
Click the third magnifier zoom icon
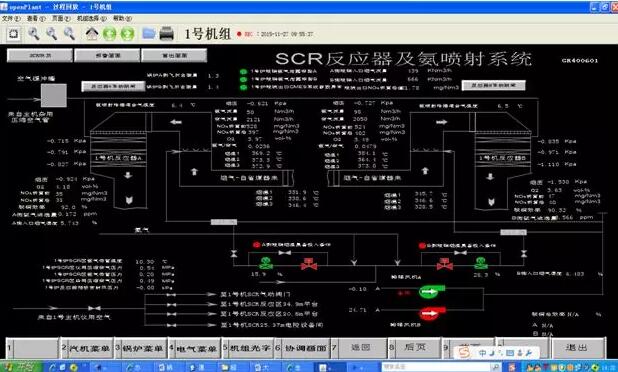coord(69,34)
